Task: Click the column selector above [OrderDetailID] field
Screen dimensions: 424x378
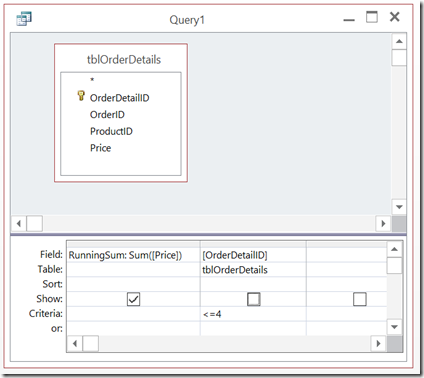Action: coord(253,244)
